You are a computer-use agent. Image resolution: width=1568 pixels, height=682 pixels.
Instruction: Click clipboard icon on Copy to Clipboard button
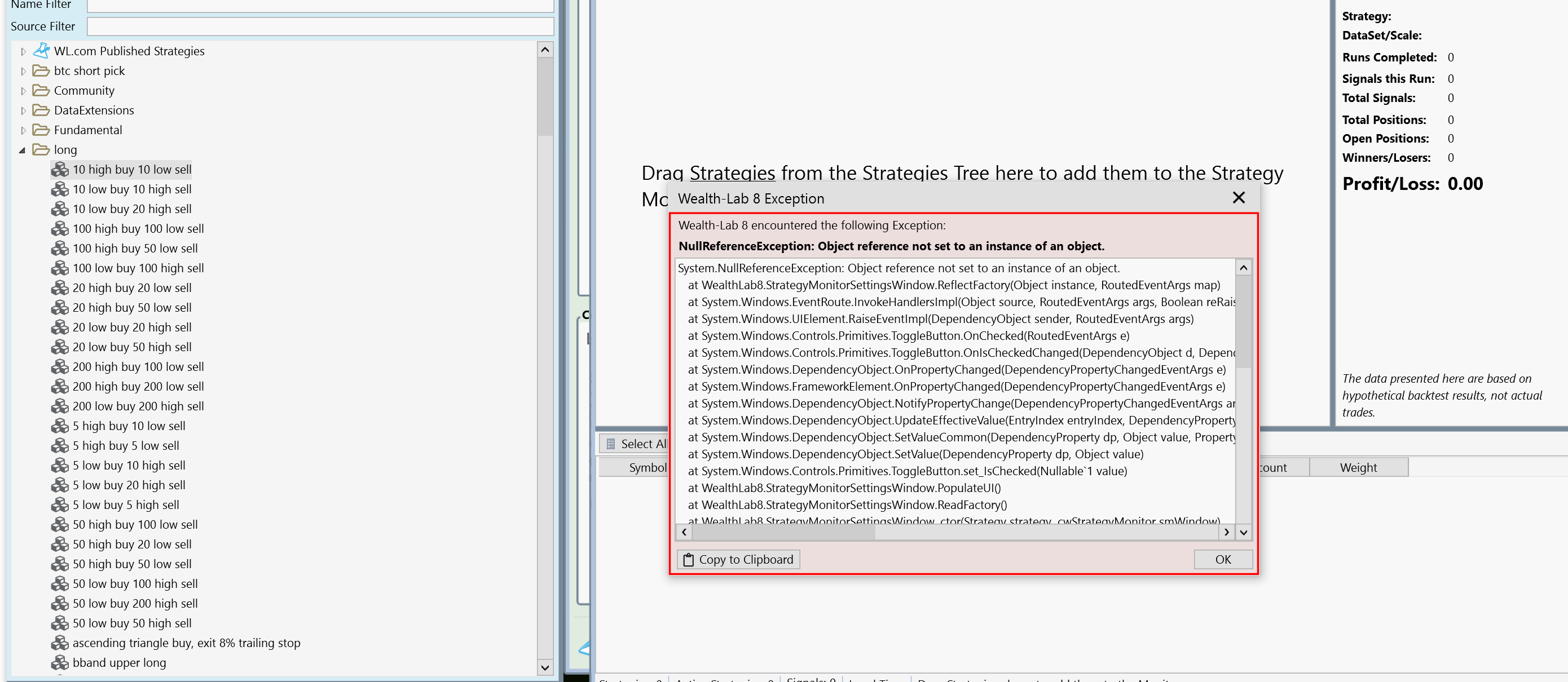(688, 560)
